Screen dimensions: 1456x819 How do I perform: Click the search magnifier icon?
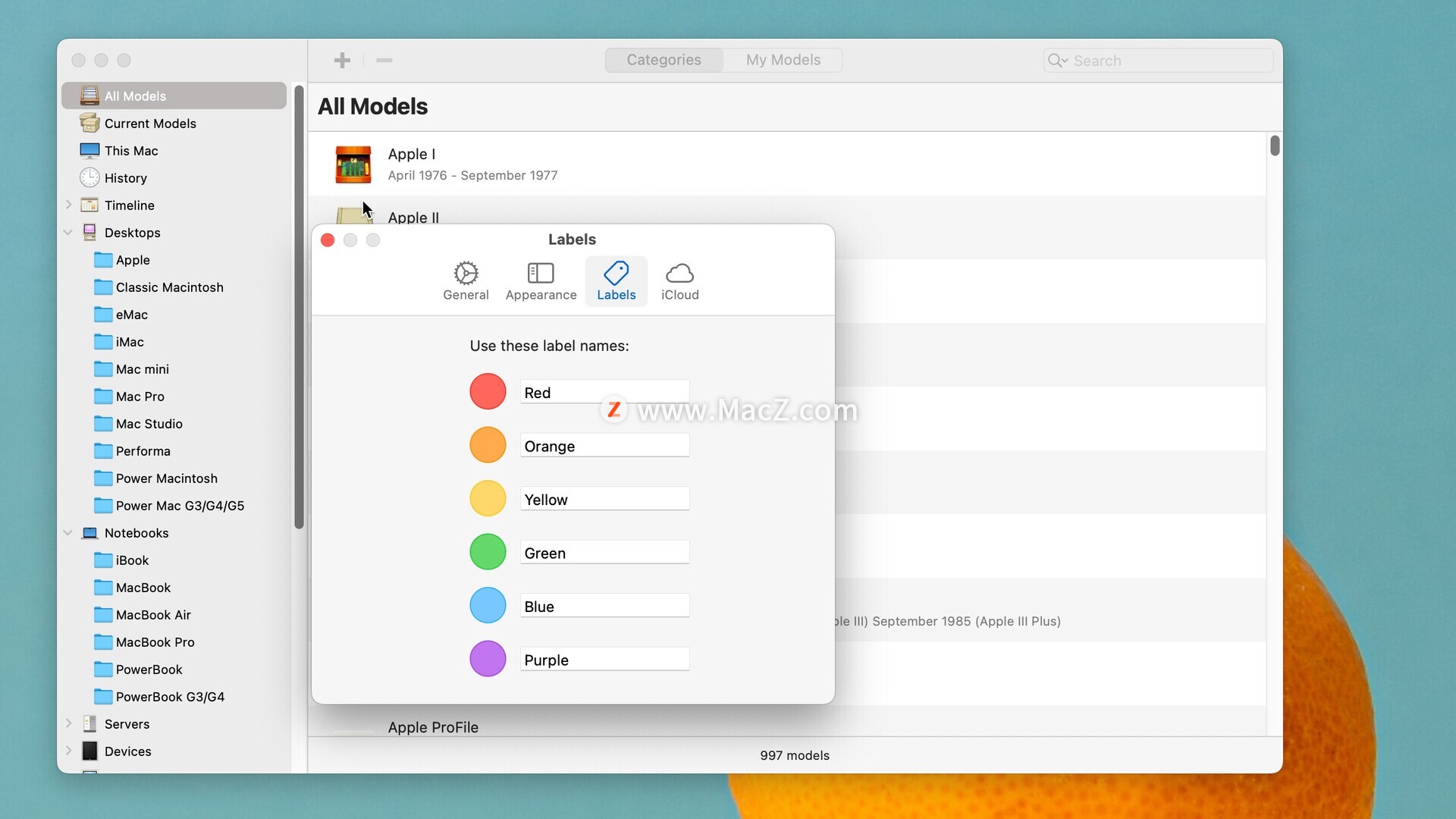coord(1057,61)
